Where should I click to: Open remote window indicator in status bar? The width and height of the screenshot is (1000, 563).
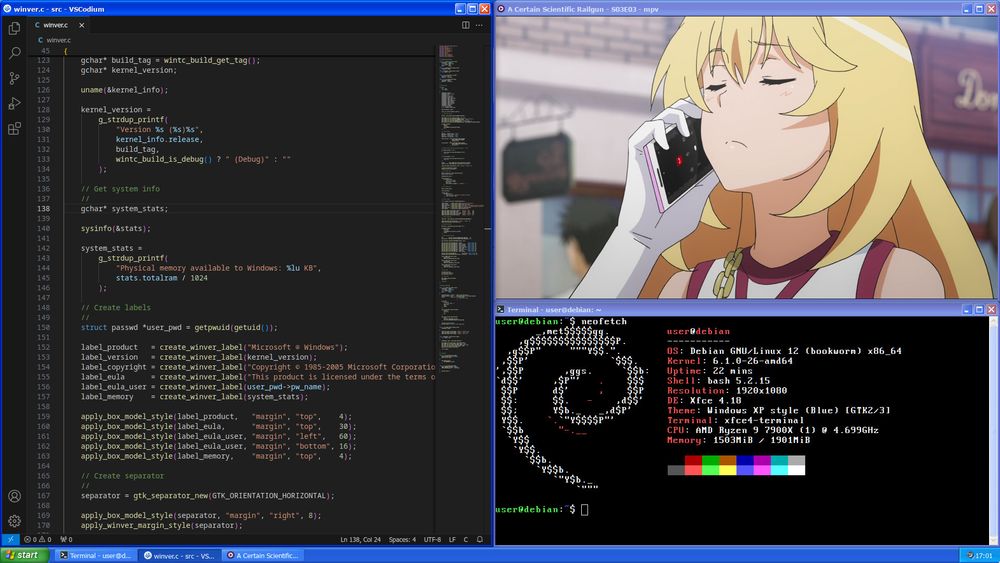[10, 539]
